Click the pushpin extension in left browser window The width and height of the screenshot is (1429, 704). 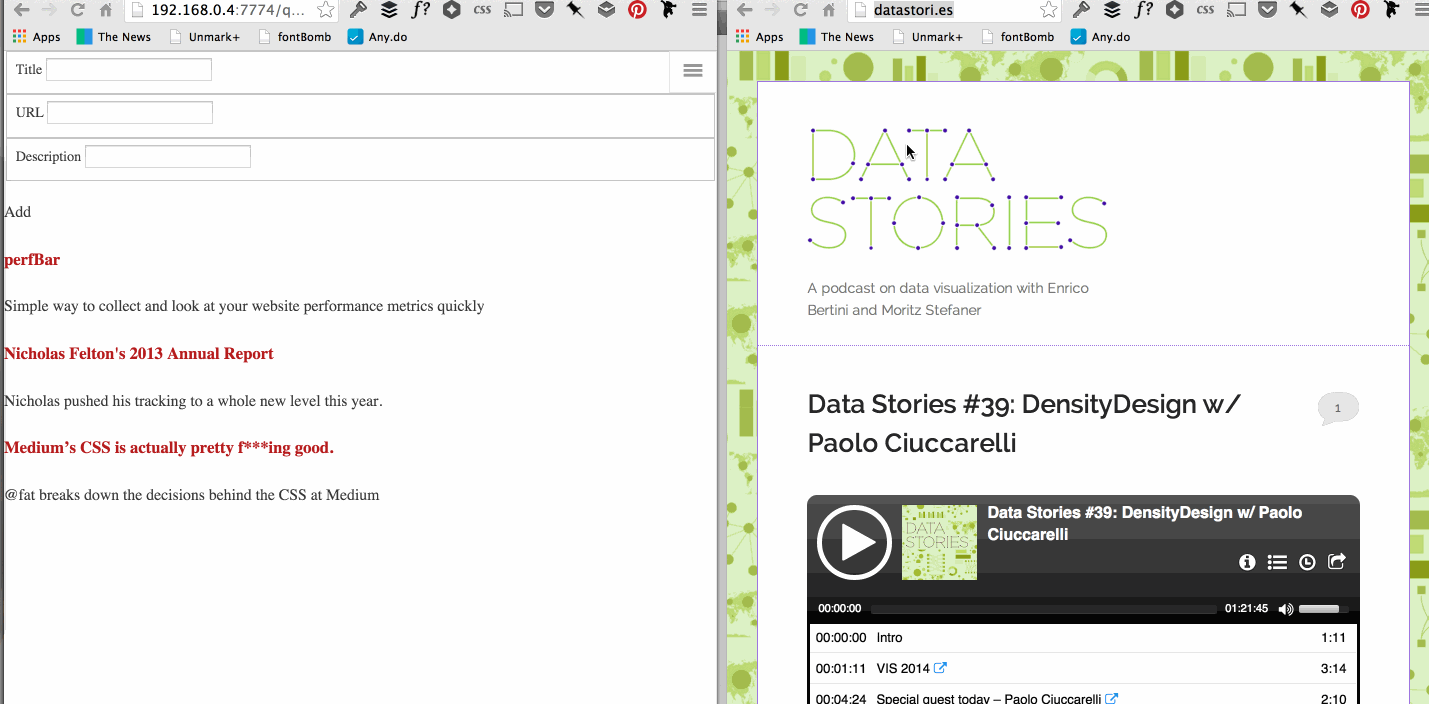tap(575, 10)
